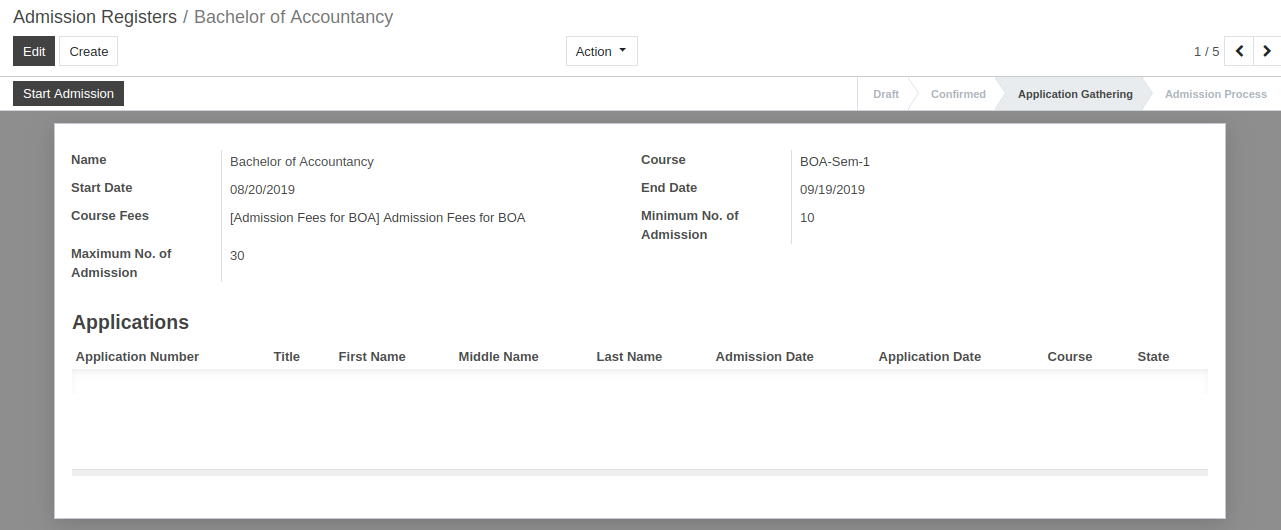Viewport: 1281px width, 530px height.
Task: Click Minimum No. of Admission label
Action: click(690, 225)
